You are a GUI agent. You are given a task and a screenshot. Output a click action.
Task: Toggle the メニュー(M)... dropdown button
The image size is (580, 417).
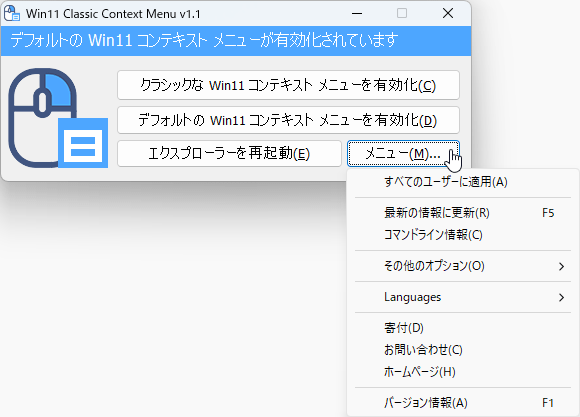point(403,153)
